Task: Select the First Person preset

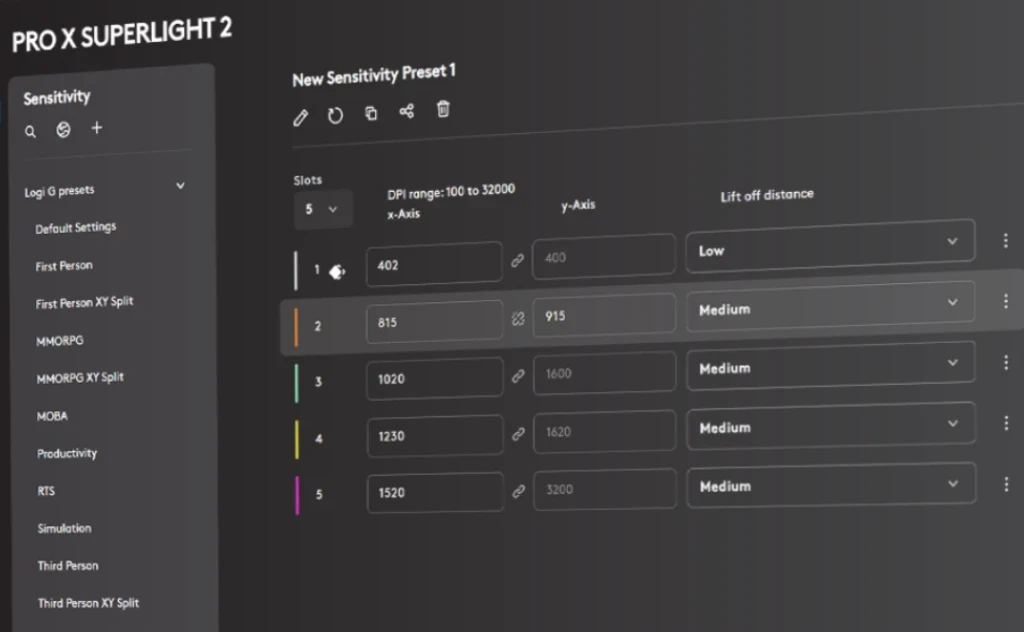Action: [64, 266]
